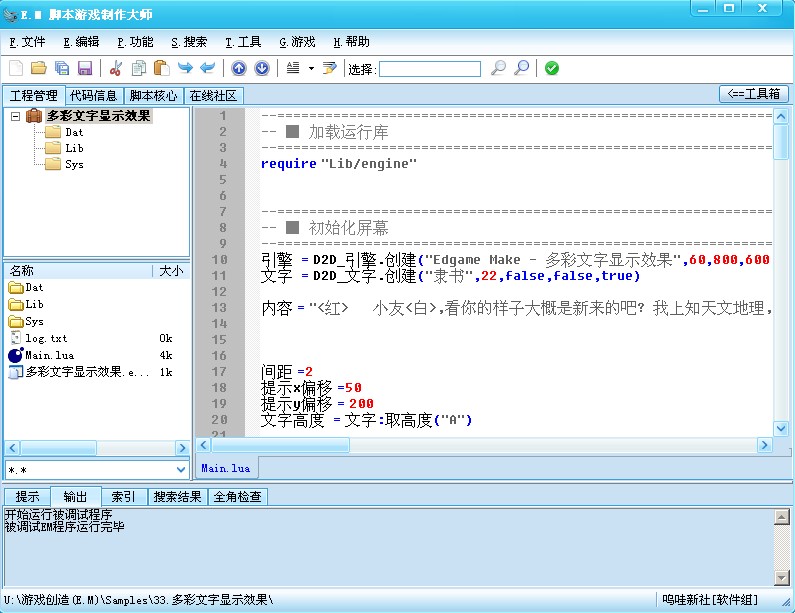Open the T.工具 menu

[243, 42]
